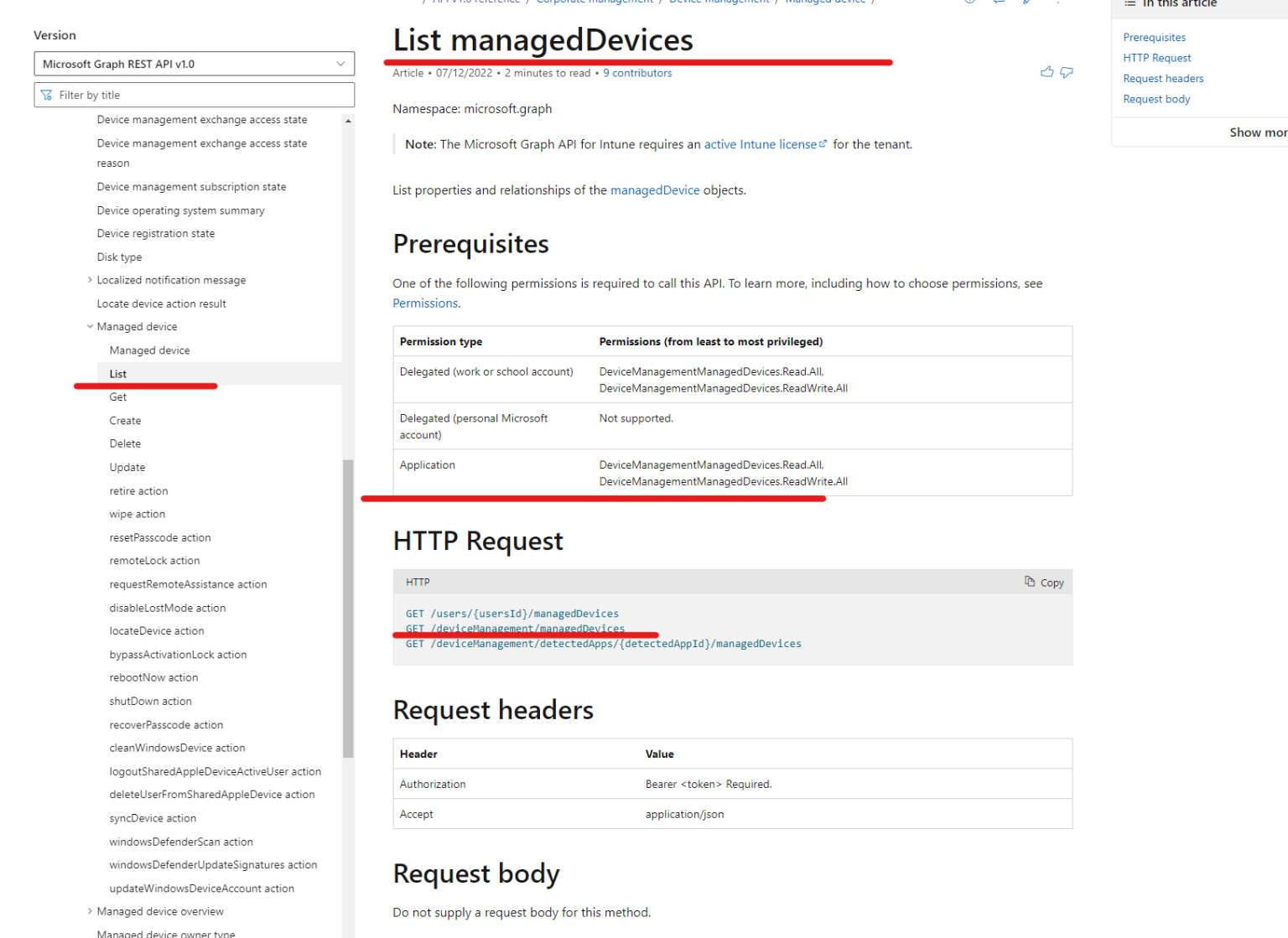The width and height of the screenshot is (1288, 938).
Task: Open the Device Management breadcrumb item
Action: pyautogui.click(x=719, y=2)
